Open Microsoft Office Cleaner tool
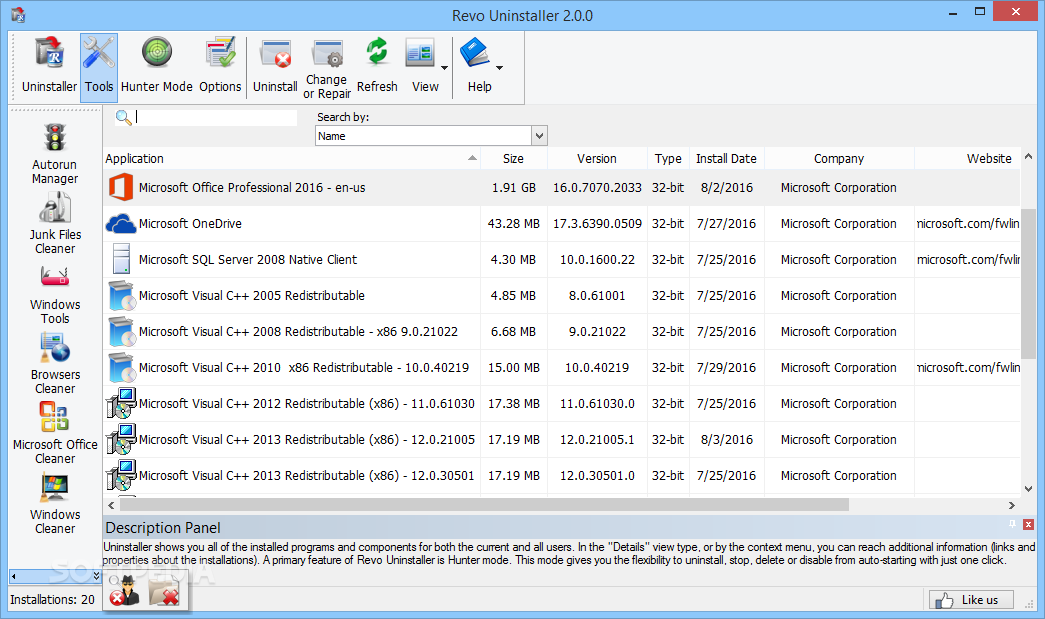 coord(55,433)
